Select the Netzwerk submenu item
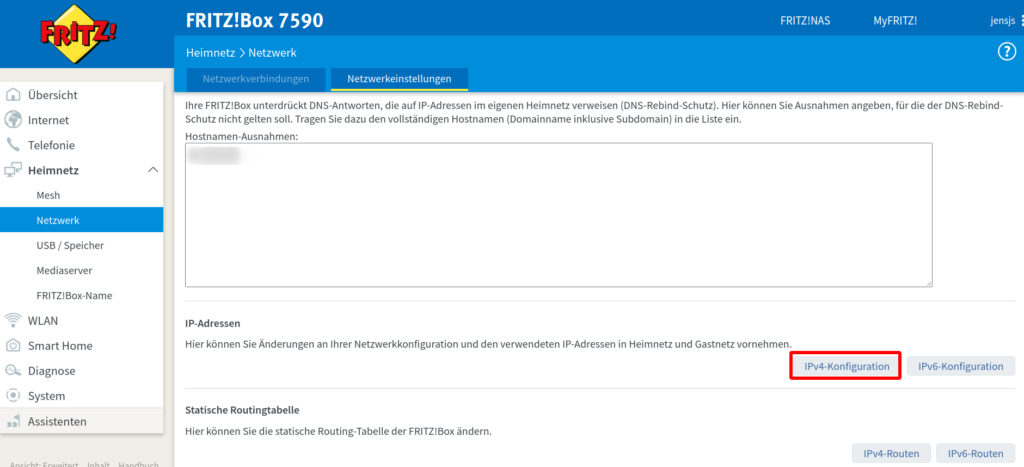This screenshot has height=467, width=1024. click(x=82, y=220)
